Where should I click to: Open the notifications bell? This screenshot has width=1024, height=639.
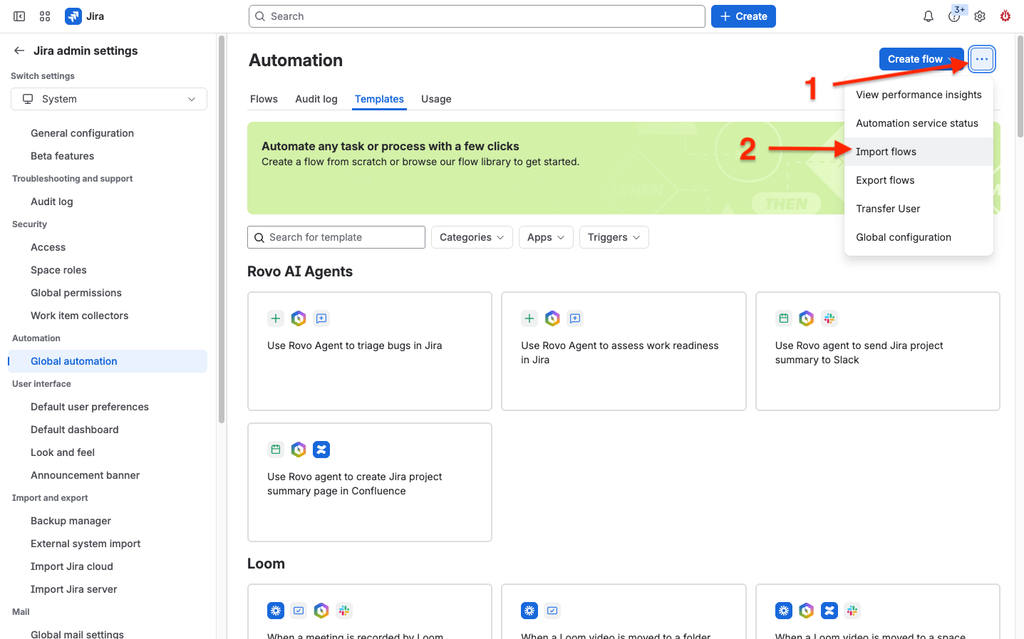click(928, 16)
